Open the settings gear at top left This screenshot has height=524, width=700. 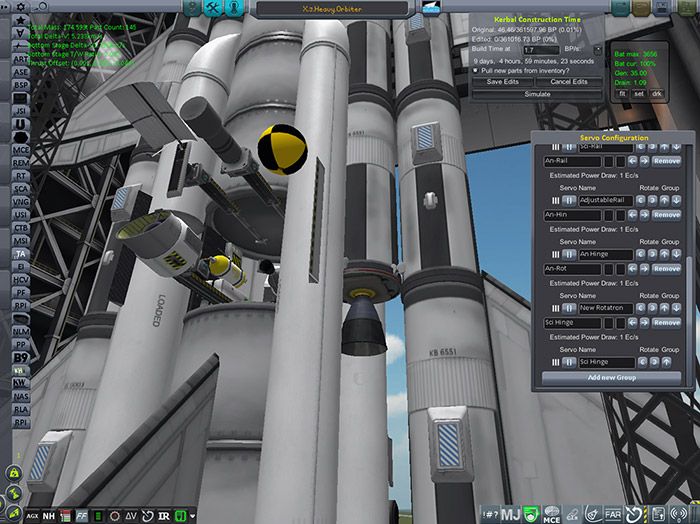[x=21, y=7]
